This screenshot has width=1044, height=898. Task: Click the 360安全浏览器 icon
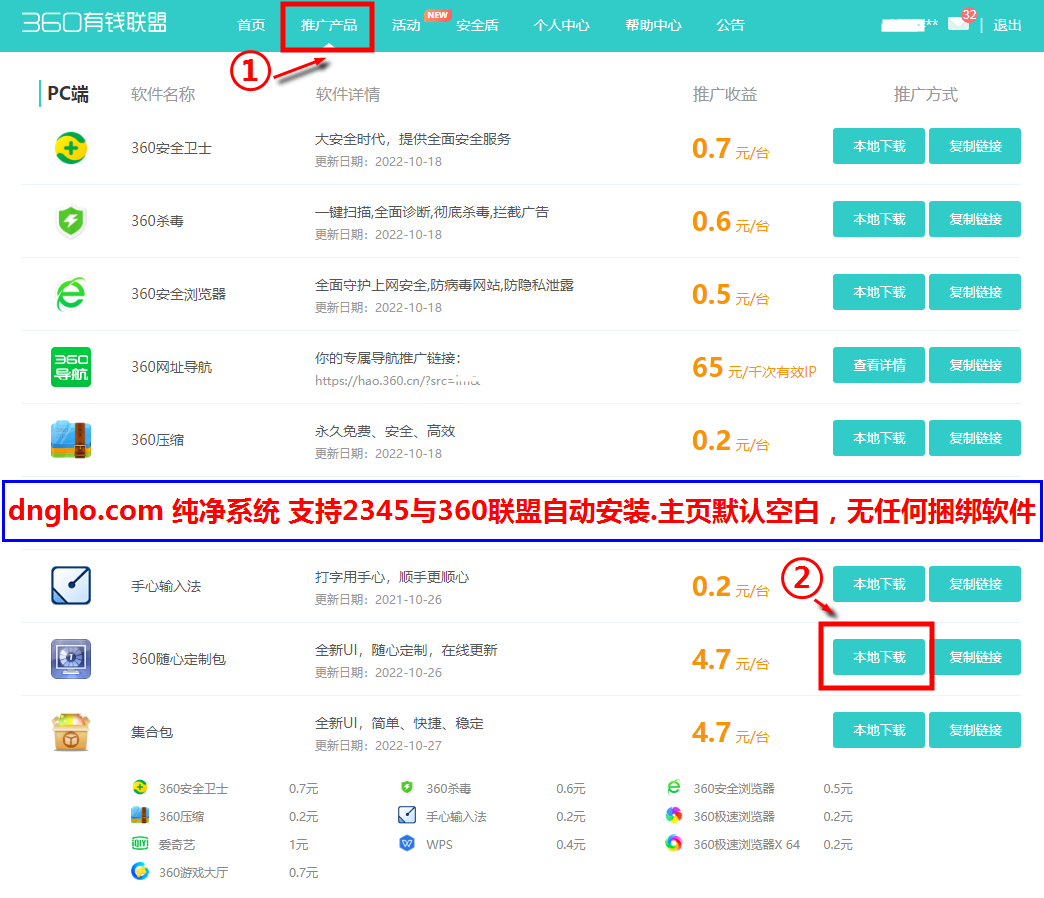pyautogui.click(x=71, y=294)
